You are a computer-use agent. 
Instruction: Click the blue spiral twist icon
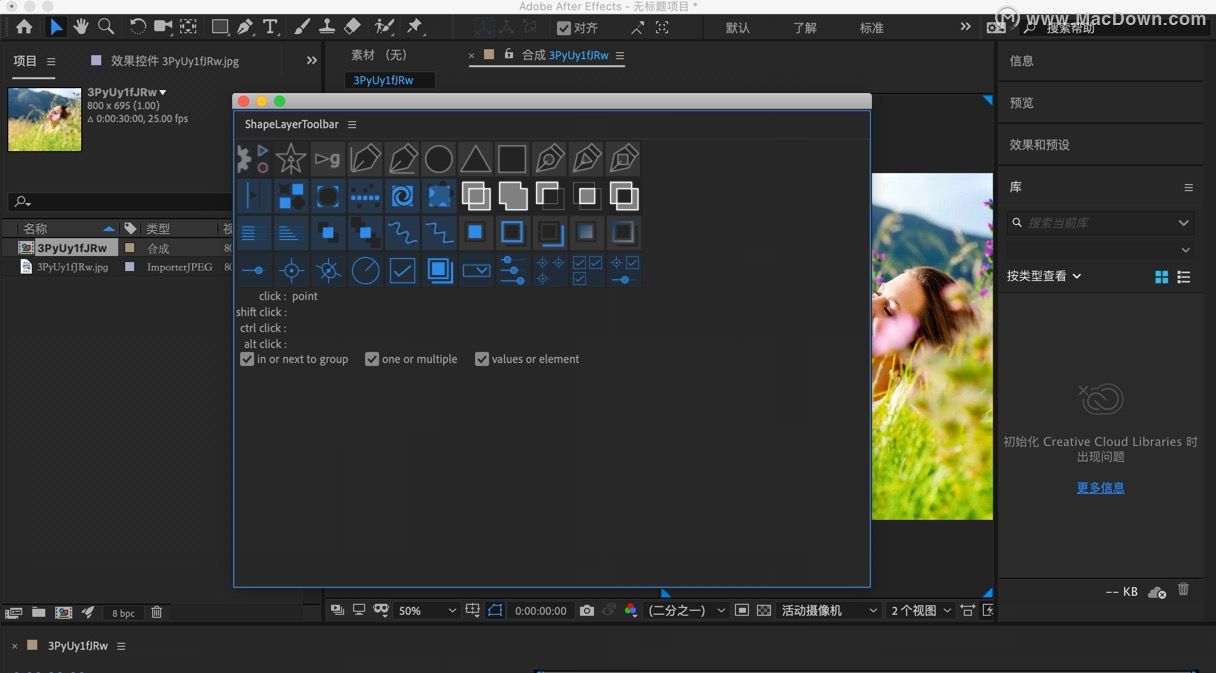click(402, 196)
